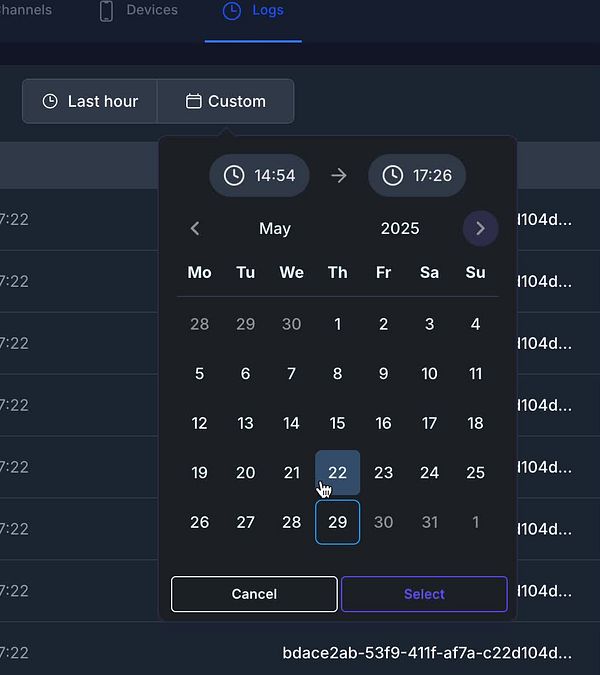This screenshot has height=675, width=600.
Task: Click the end time clock icon
Action: [393, 176]
